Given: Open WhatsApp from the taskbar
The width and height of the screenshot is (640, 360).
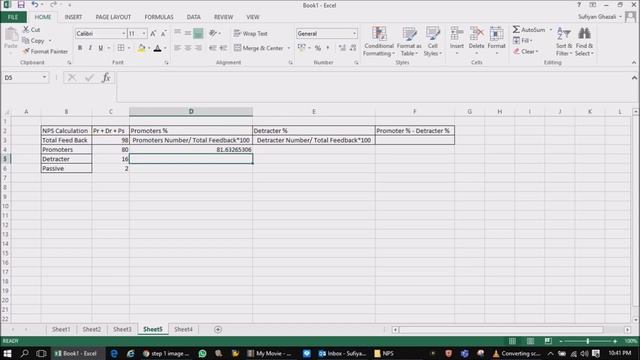Looking at the screenshot, I should 202,353.
